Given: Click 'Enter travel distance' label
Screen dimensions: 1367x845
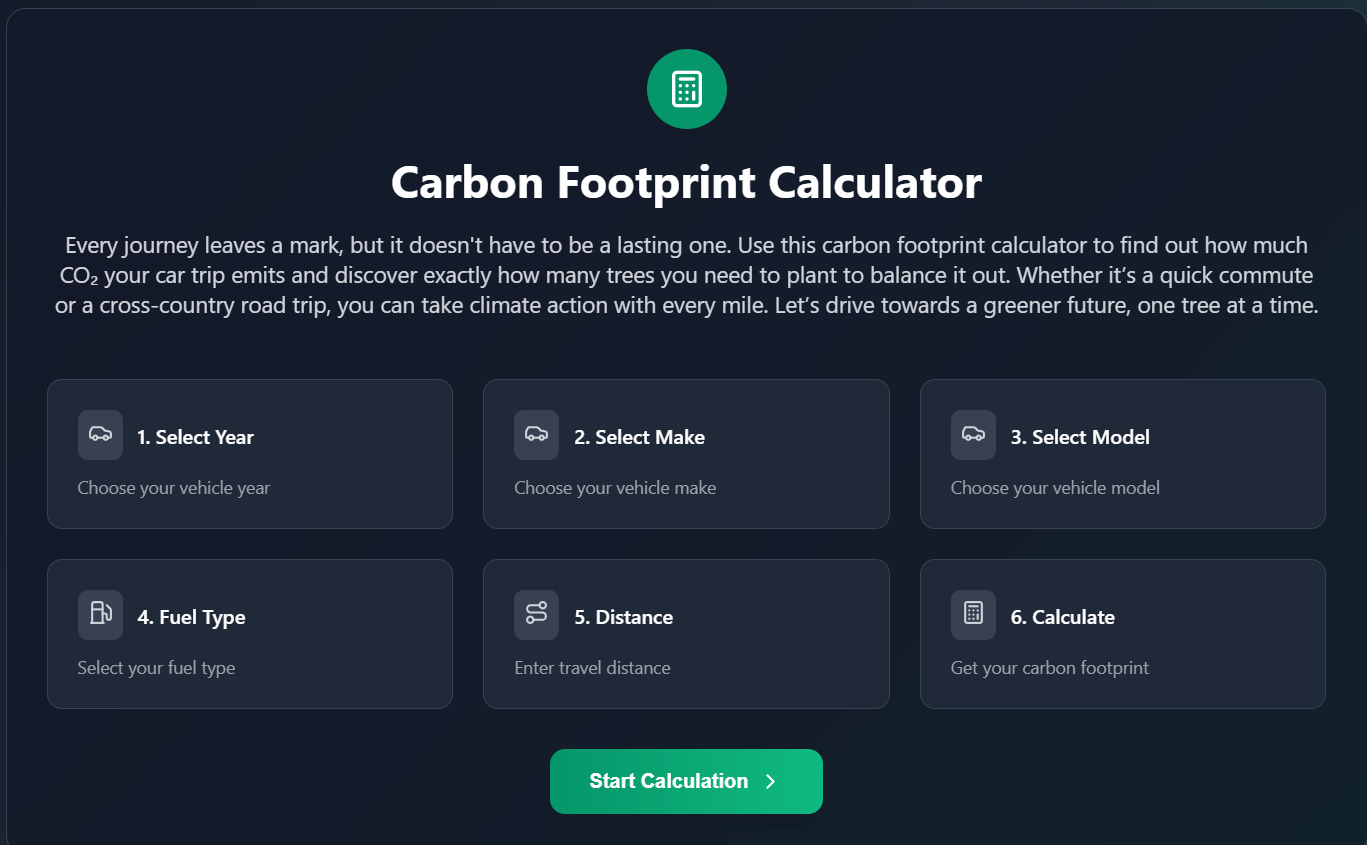Looking at the screenshot, I should 592,667.
